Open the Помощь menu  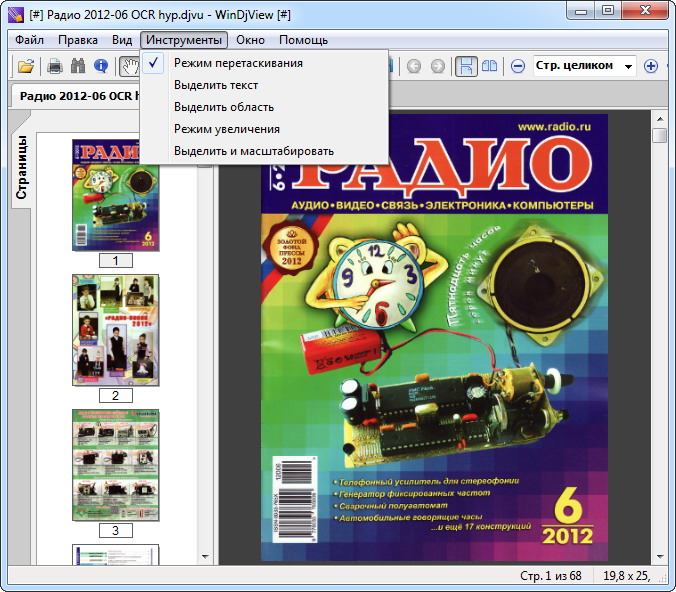point(304,40)
